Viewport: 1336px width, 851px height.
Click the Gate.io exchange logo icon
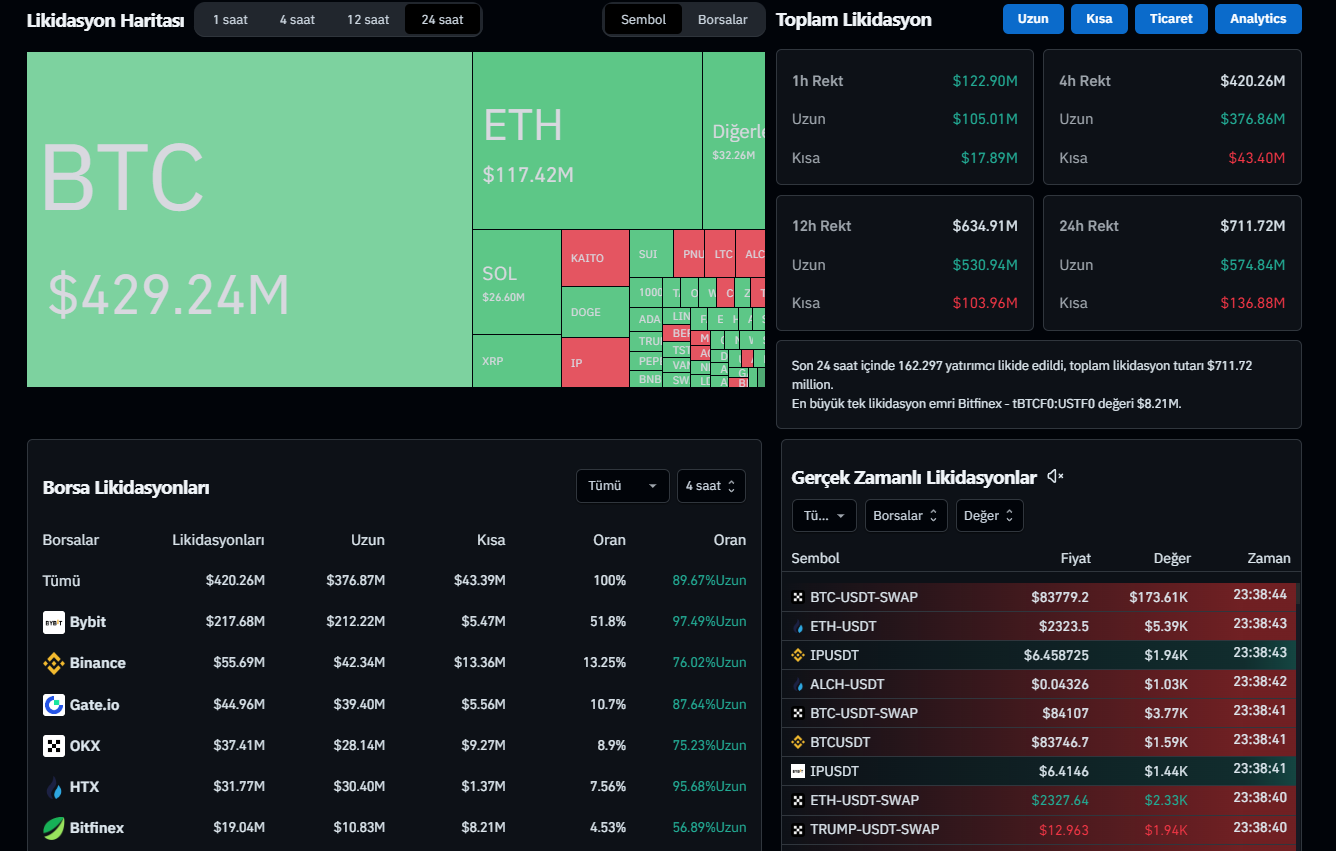[54, 705]
